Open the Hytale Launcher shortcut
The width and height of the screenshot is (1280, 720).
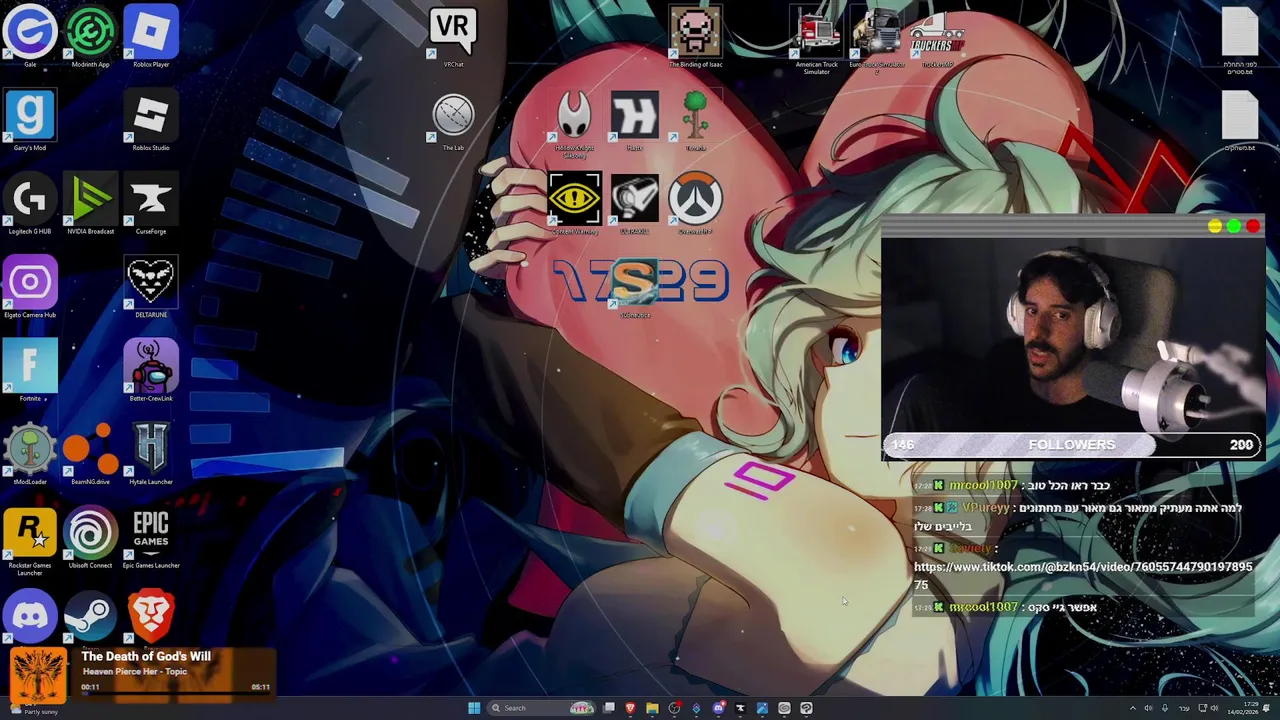point(151,454)
